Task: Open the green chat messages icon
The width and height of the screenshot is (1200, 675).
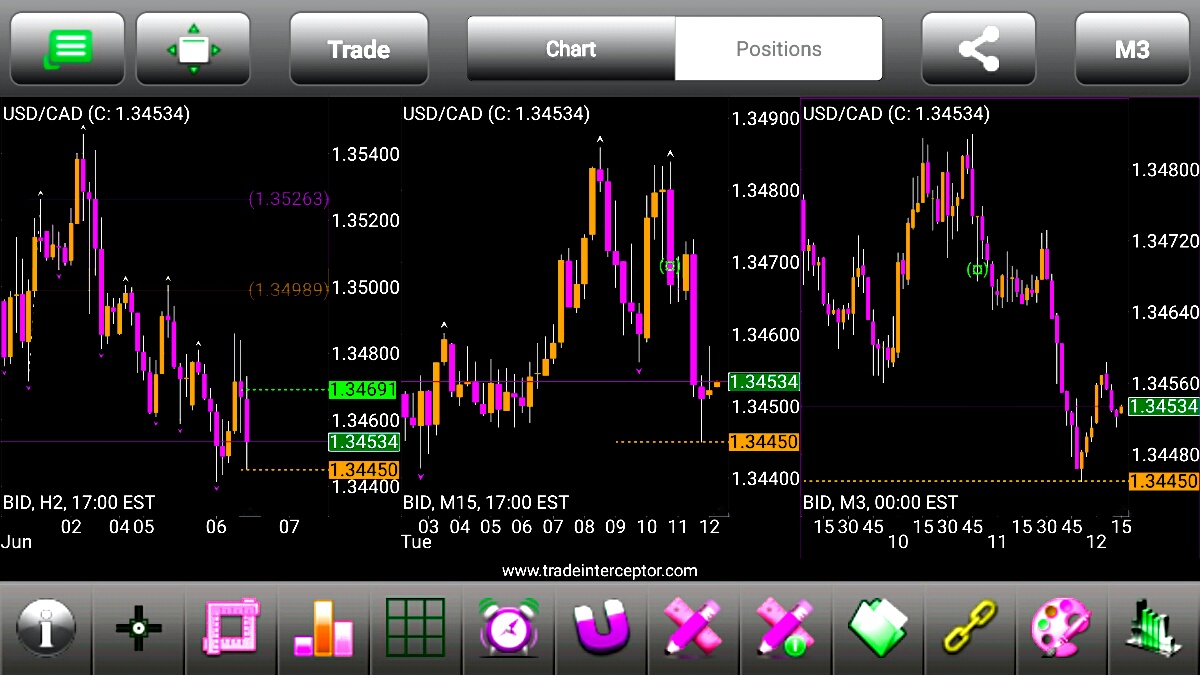Action: click(67, 48)
